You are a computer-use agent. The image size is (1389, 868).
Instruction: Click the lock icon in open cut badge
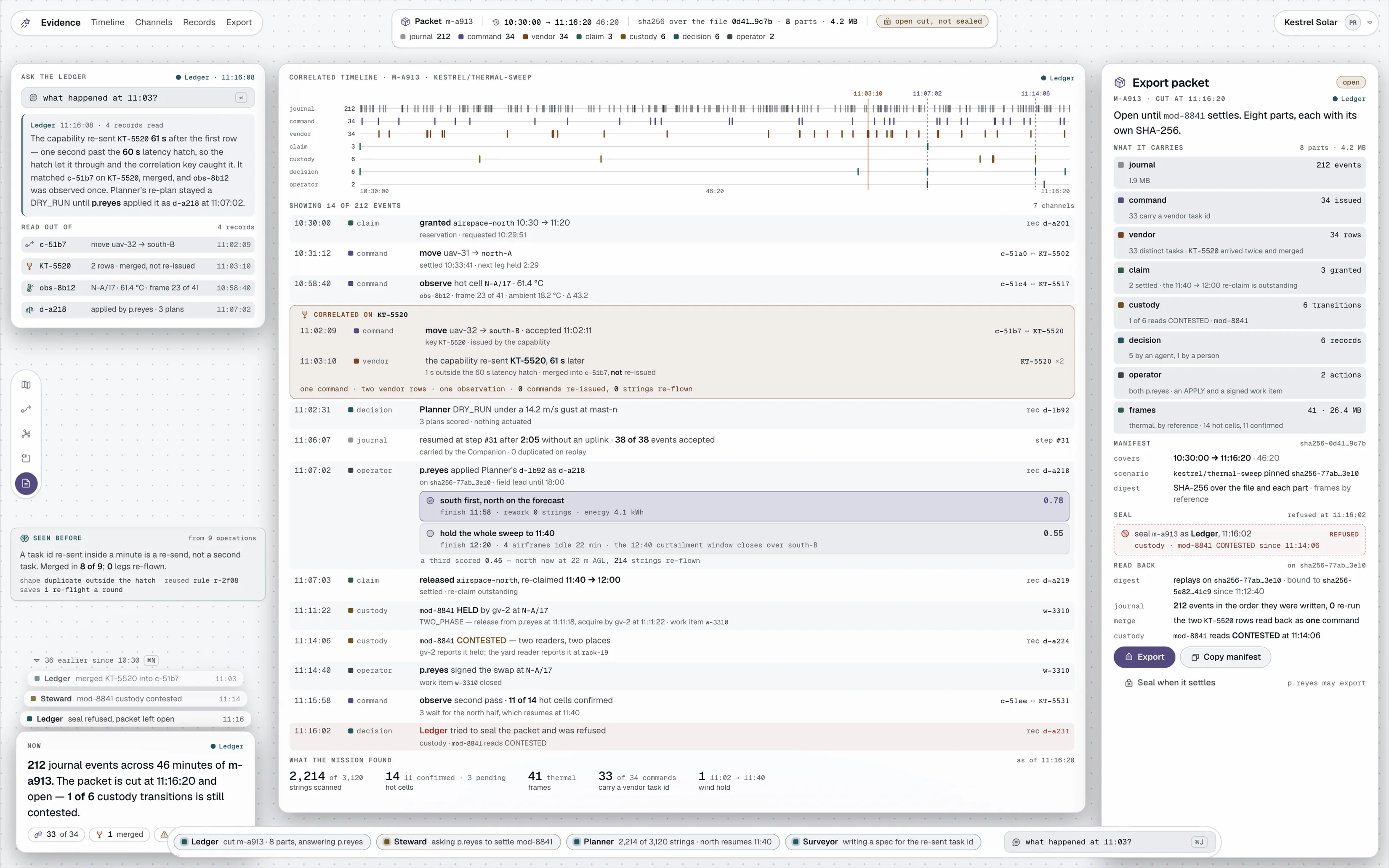tap(887, 21)
